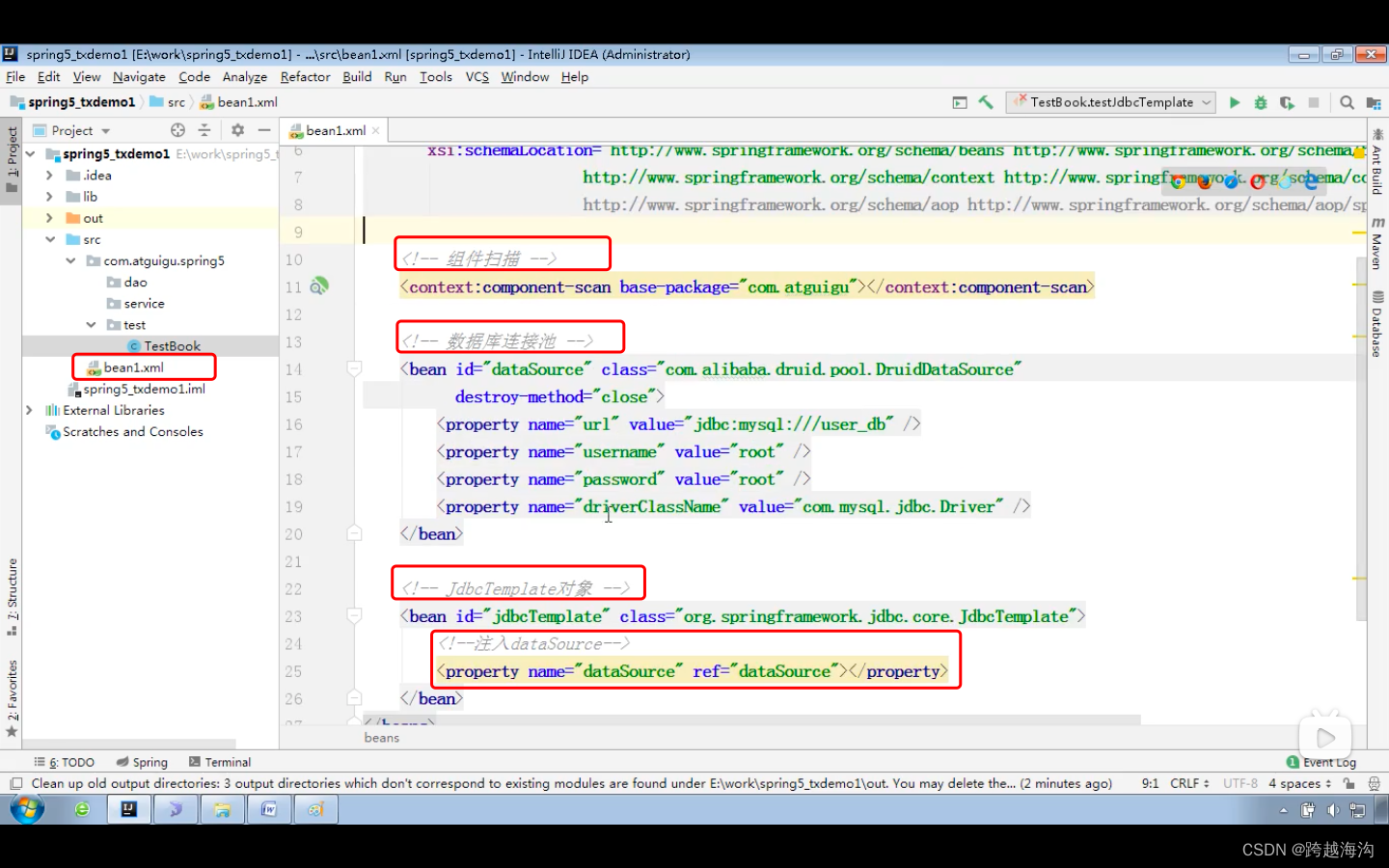Open bean1.xml in Chrome browser icon
This screenshot has width=1389, height=868.
pos(1178,180)
